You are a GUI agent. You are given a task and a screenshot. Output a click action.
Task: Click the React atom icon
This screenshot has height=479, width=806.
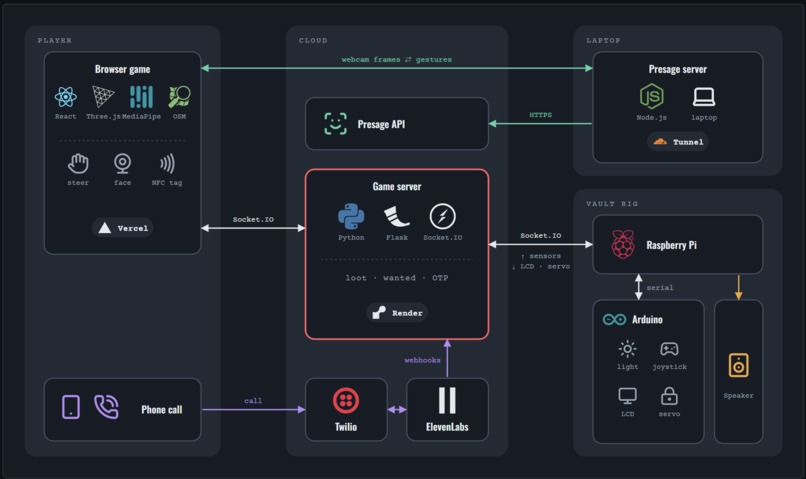point(65,97)
